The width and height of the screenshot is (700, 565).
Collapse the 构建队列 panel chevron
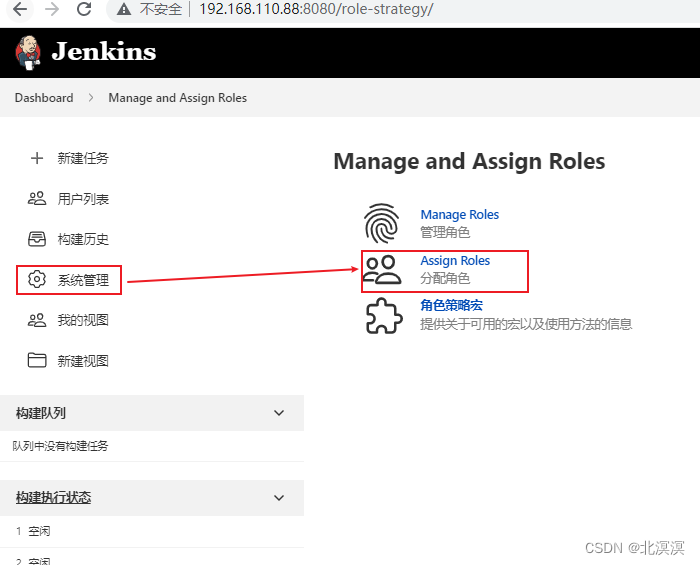(279, 413)
